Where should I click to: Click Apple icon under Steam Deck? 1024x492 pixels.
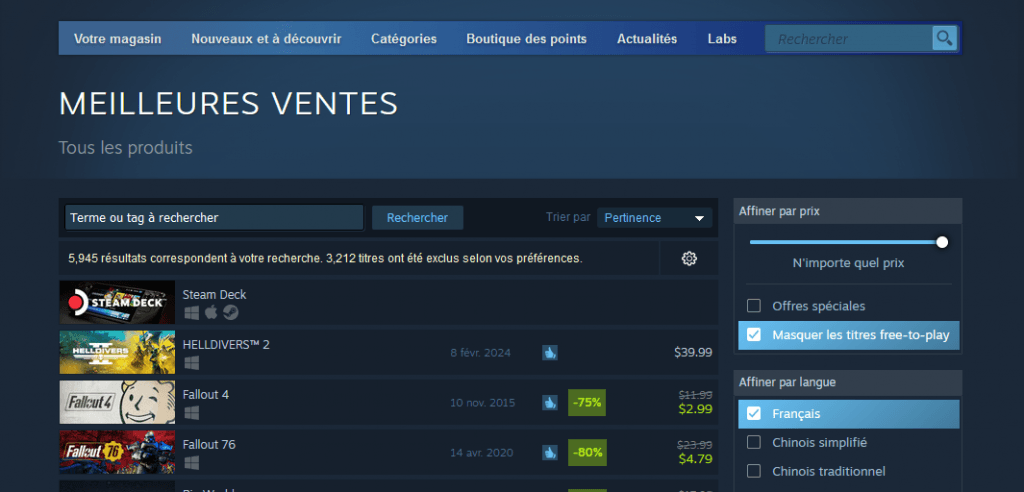(x=210, y=313)
